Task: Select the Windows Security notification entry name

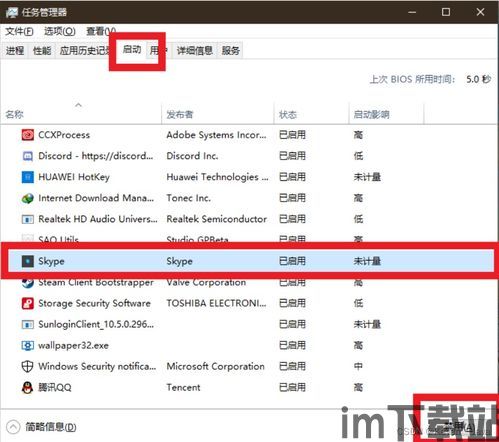Action: click(97, 366)
